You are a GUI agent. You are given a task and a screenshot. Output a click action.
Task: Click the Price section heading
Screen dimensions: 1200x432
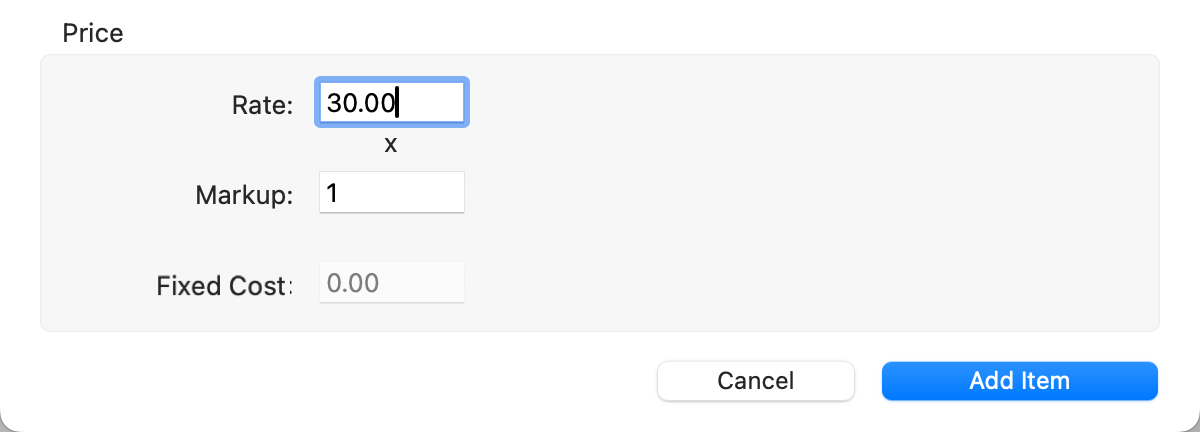point(92,33)
